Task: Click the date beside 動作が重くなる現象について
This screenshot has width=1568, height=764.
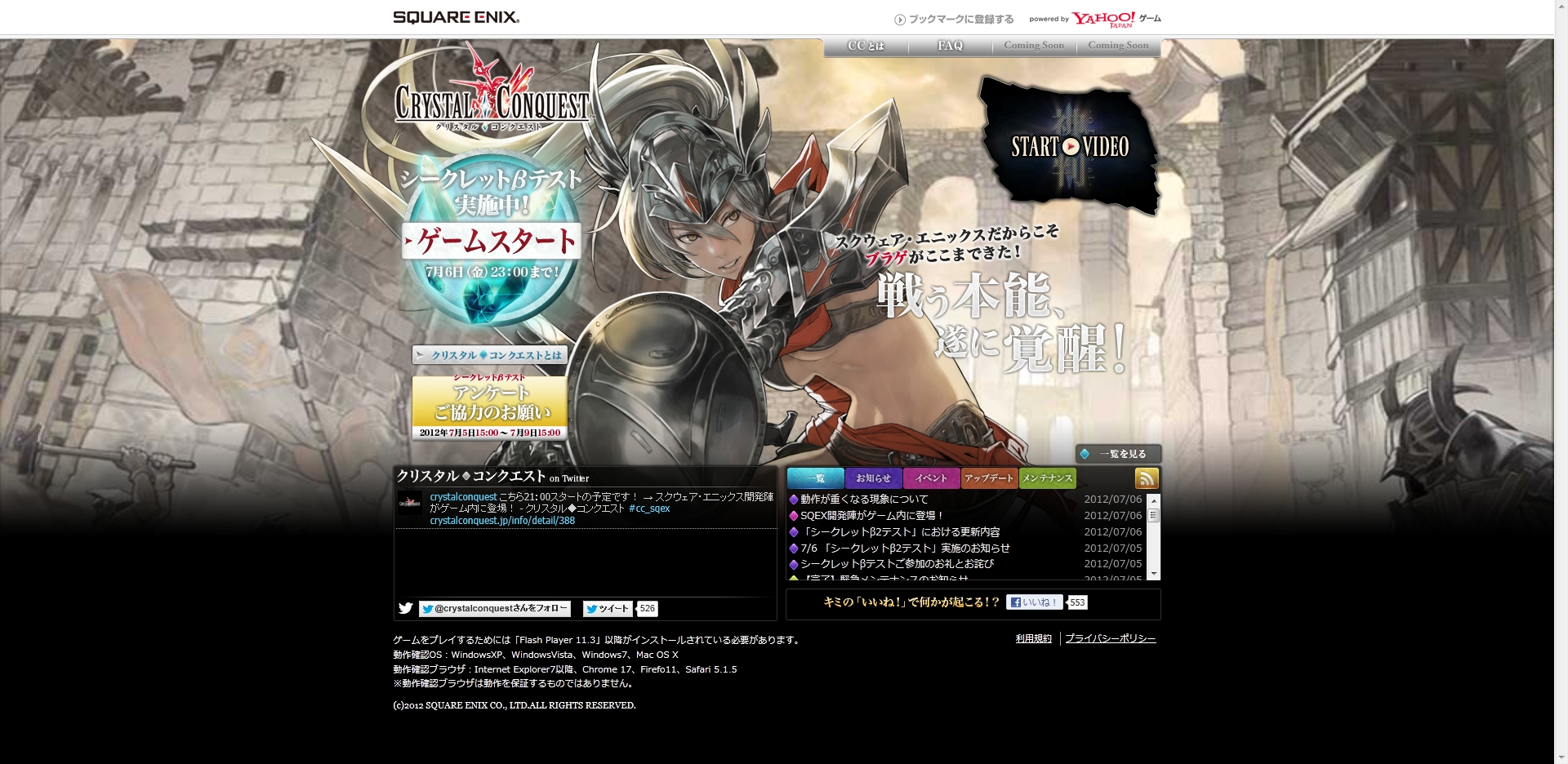Action: click(x=1112, y=500)
